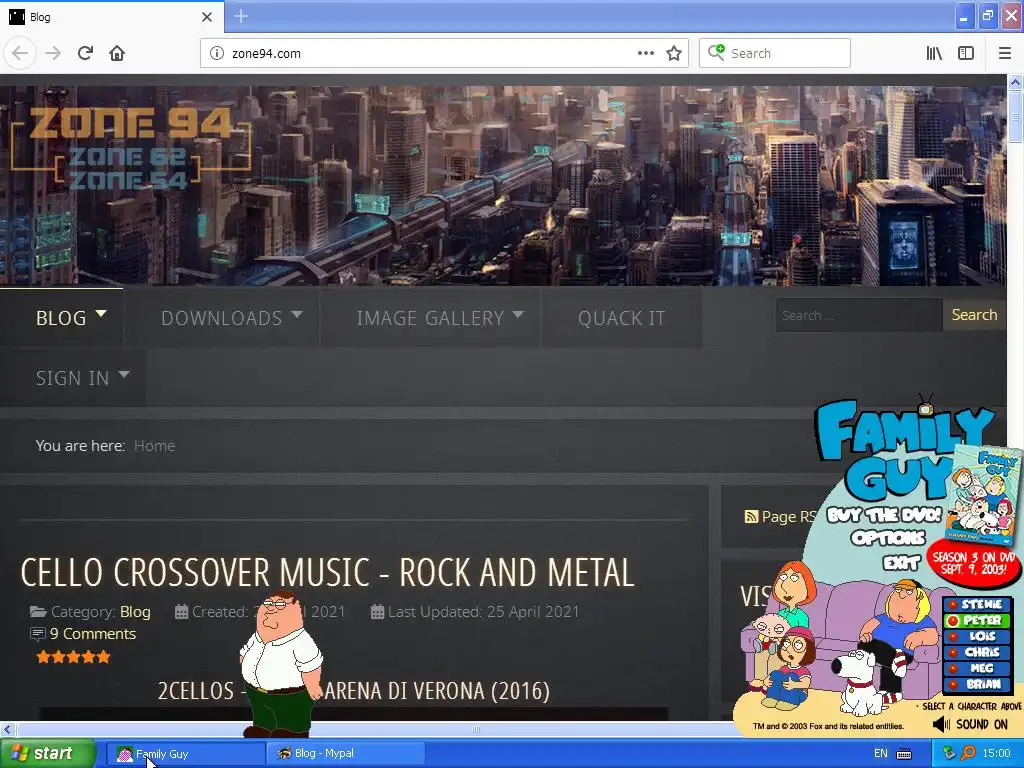The width and height of the screenshot is (1024, 768).
Task: Open the Blog category link
Action: pos(135,612)
